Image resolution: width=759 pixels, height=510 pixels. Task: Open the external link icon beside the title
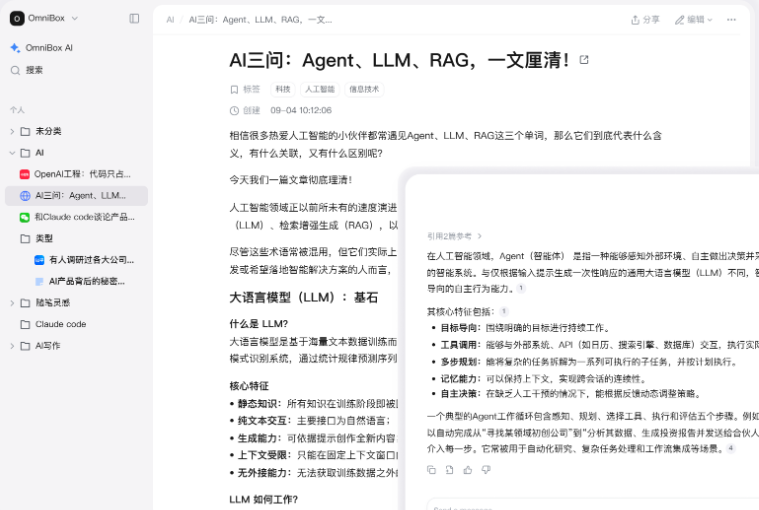point(584,60)
